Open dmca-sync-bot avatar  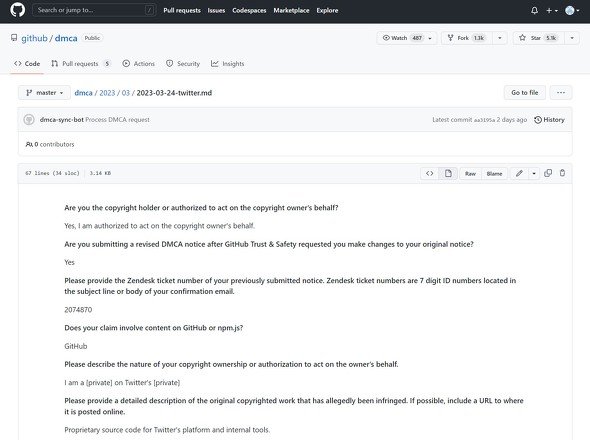(x=29, y=120)
